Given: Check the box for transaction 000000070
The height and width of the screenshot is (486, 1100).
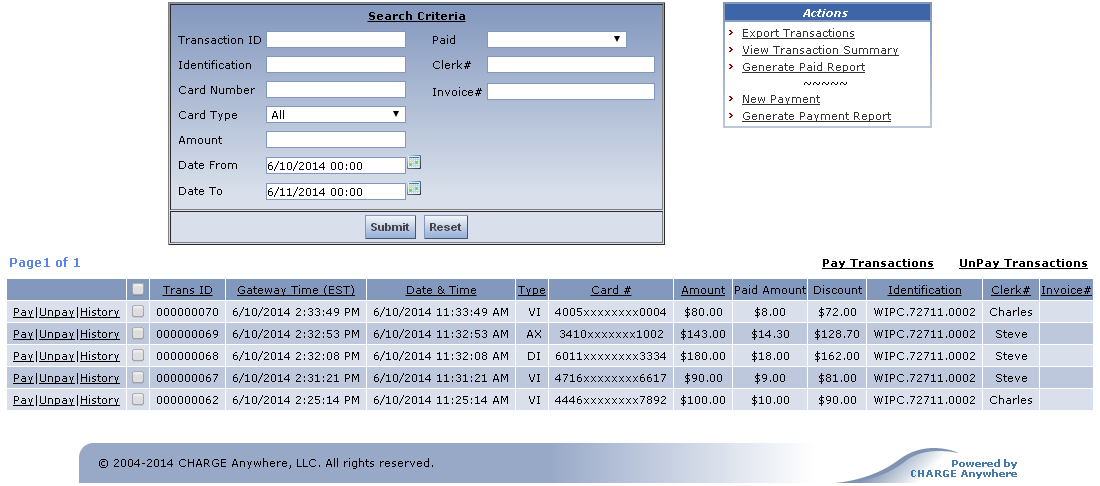Looking at the screenshot, I should click(x=138, y=312).
